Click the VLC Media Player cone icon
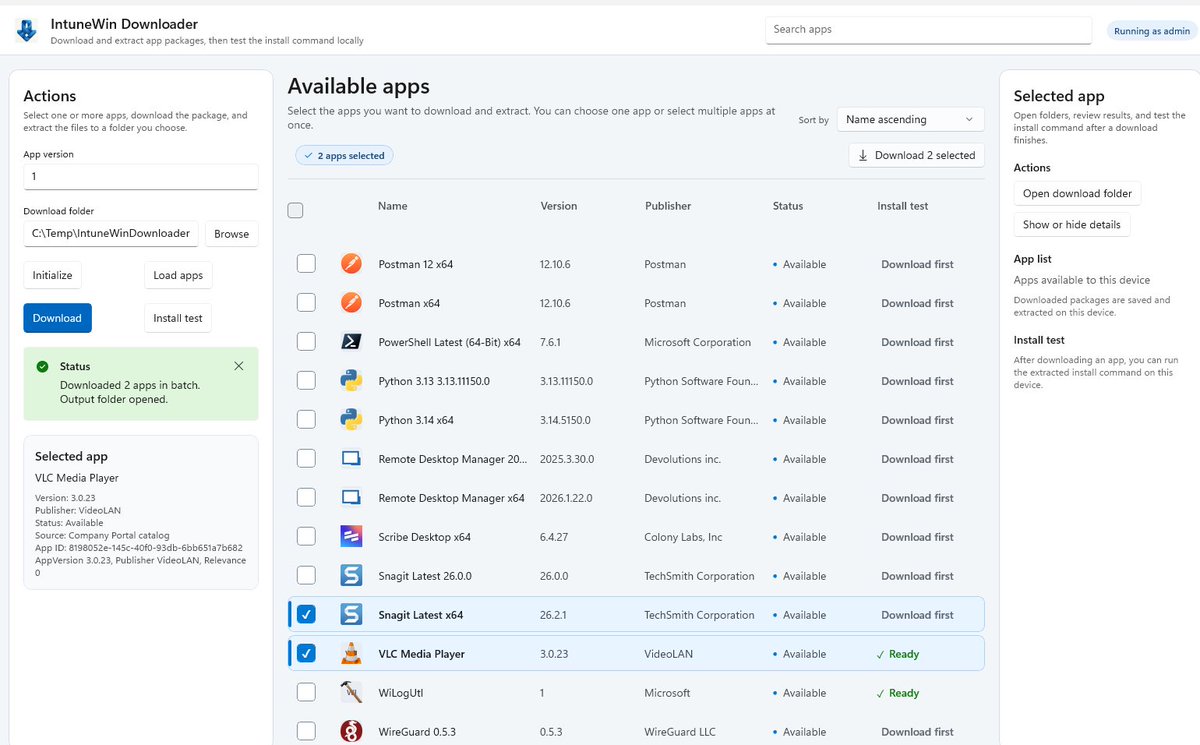Screen dimensions: 1200x745 (350, 654)
